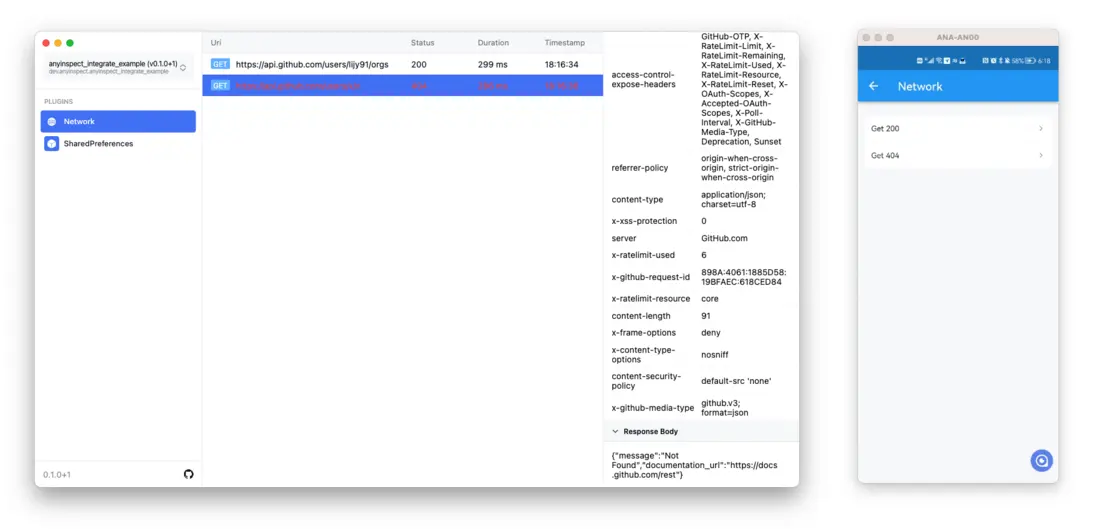The image size is (1098, 529).
Task: Click the chevron beside Get 200
Action: coord(1041,128)
